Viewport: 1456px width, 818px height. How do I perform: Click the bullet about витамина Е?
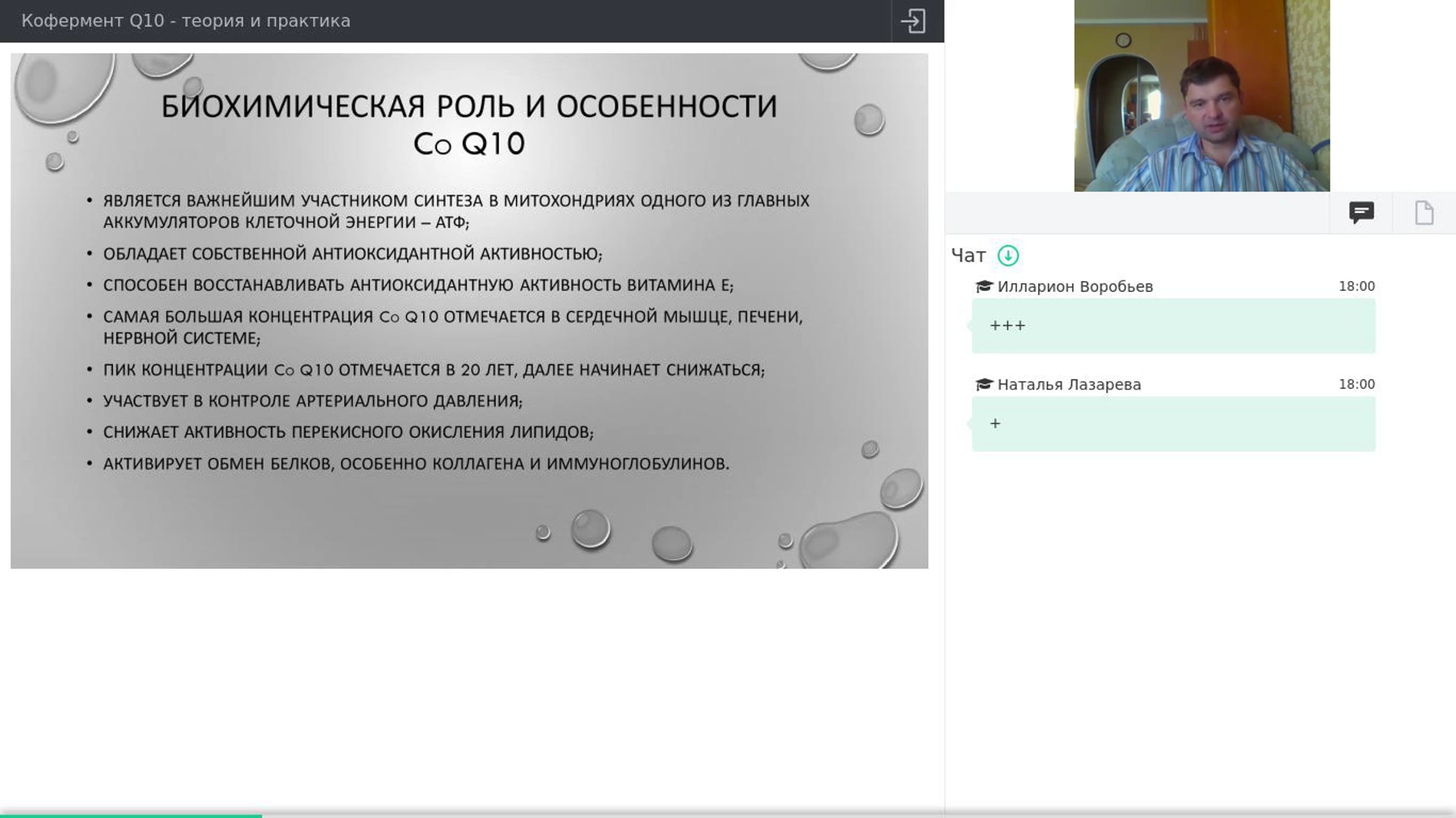pos(418,285)
